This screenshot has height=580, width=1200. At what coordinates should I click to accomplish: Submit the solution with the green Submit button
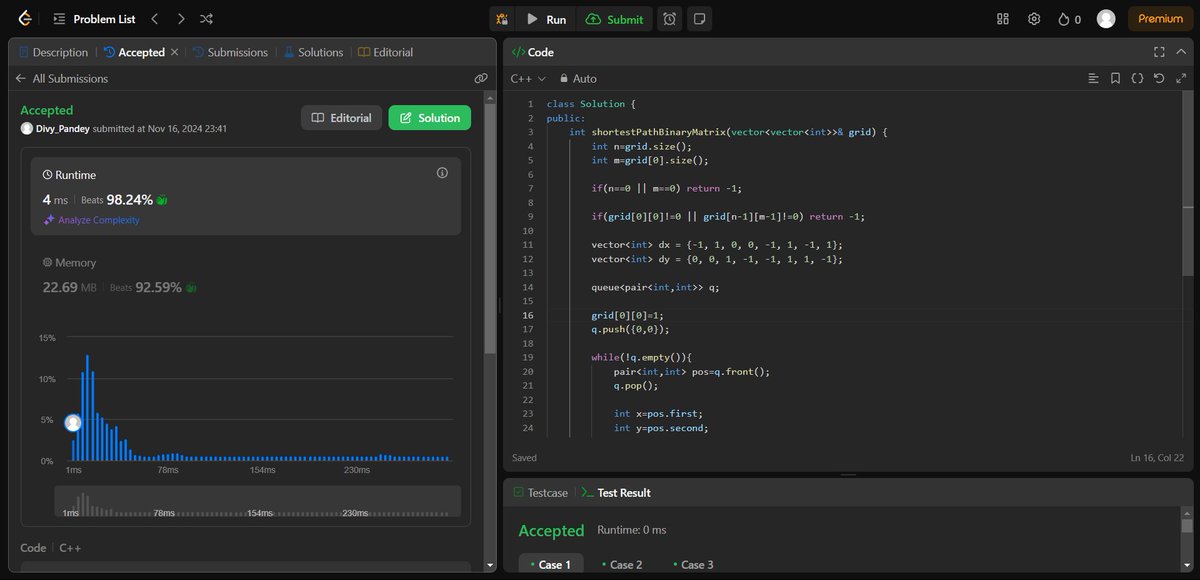(614, 18)
